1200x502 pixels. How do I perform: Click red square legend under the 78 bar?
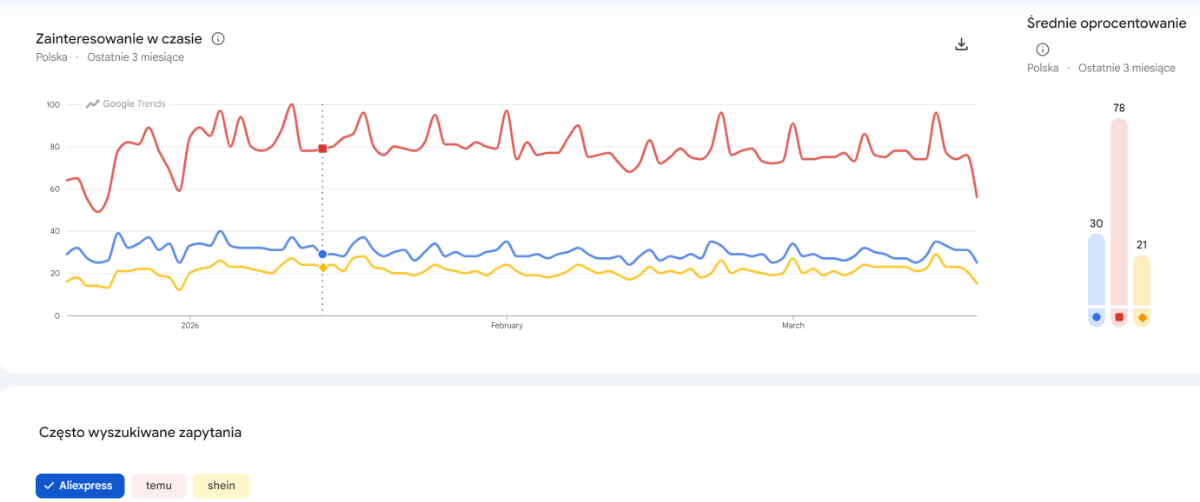point(1119,318)
